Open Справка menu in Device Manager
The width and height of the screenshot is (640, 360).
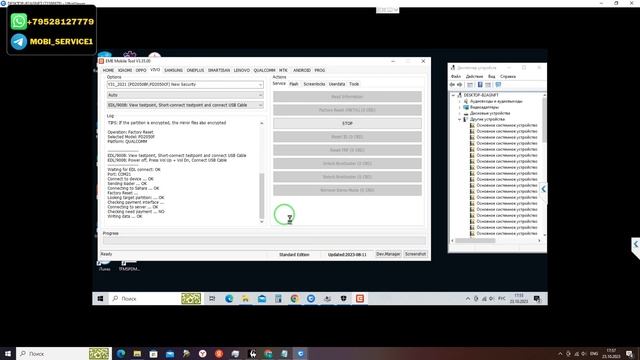coord(508,76)
